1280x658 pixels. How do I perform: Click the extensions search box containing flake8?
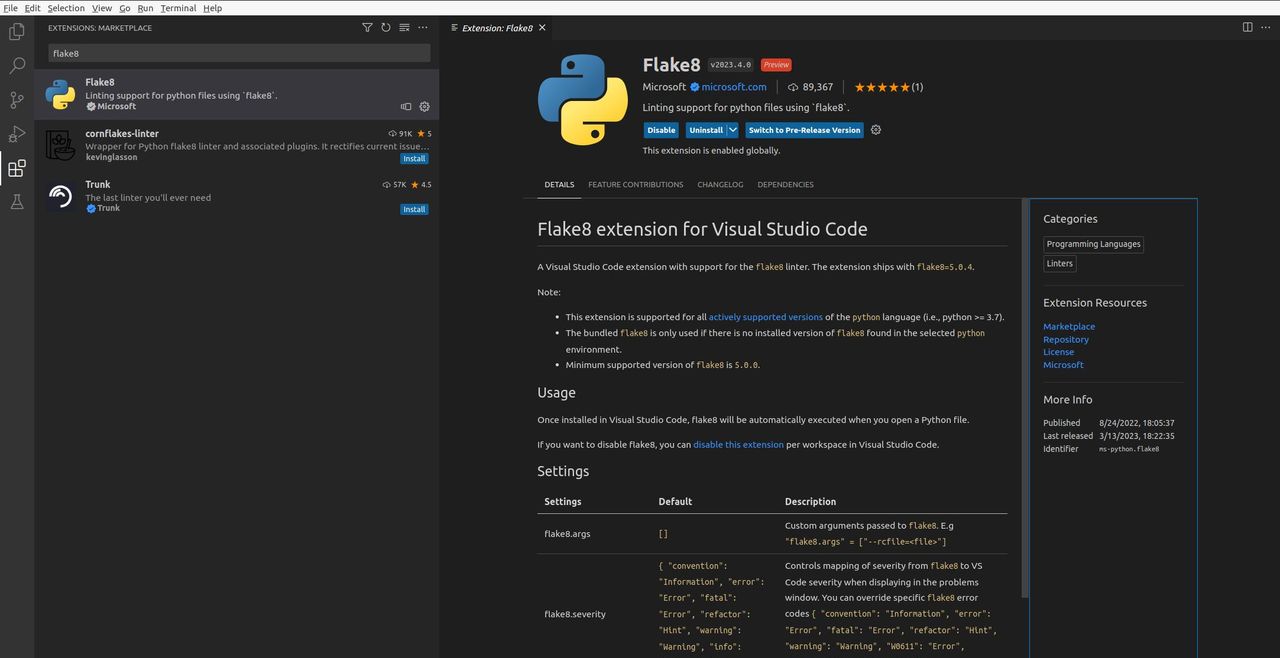pos(239,53)
